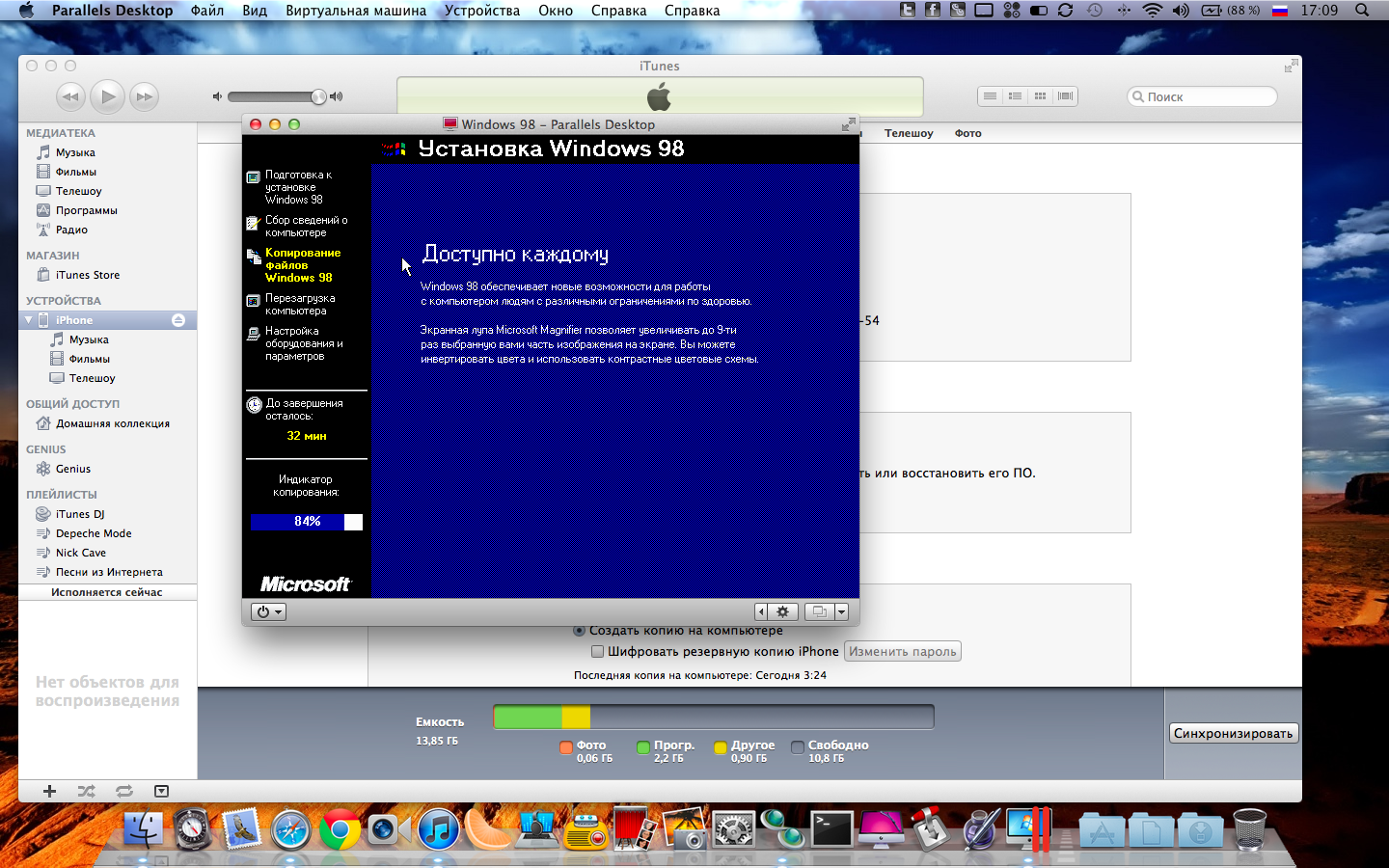Switch to the Фото tab in iTunes
Viewport: 1389px width, 868px height.
coord(968,133)
